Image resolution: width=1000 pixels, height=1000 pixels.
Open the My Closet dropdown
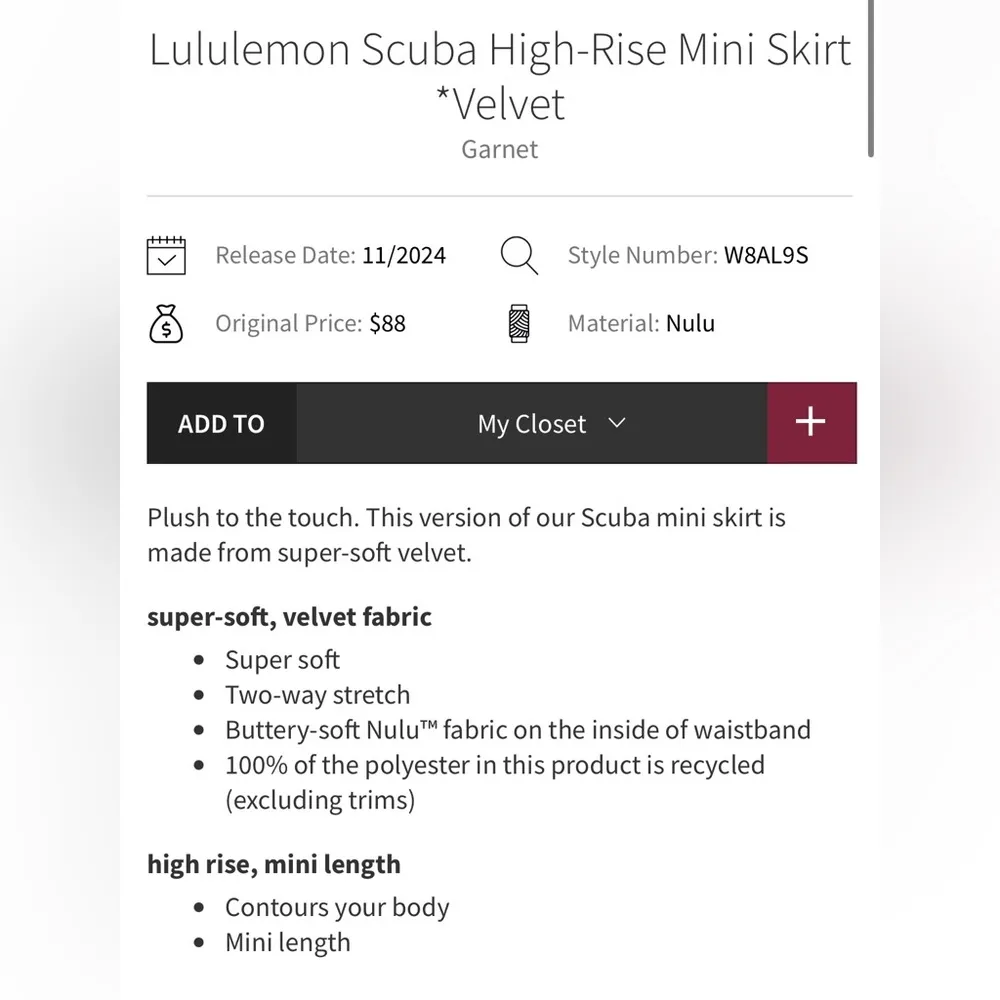(532, 423)
